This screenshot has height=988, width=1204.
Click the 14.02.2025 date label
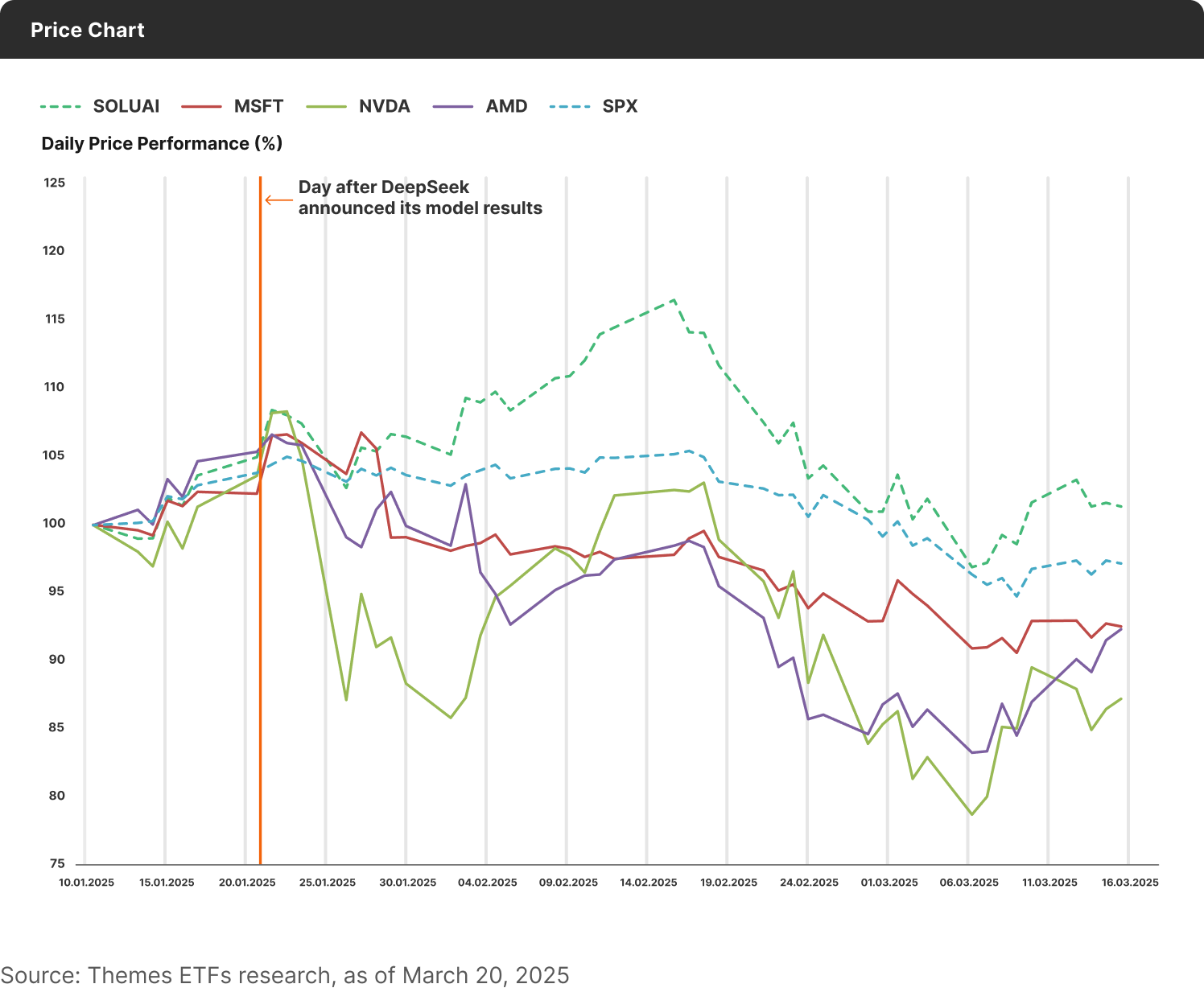point(649,883)
